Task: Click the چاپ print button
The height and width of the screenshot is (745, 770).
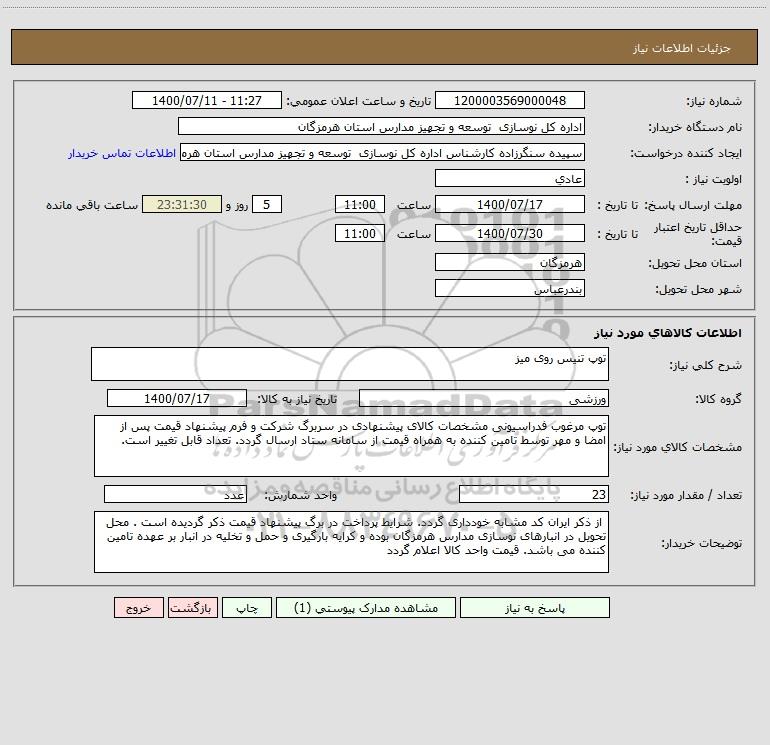Action: pos(247,607)
